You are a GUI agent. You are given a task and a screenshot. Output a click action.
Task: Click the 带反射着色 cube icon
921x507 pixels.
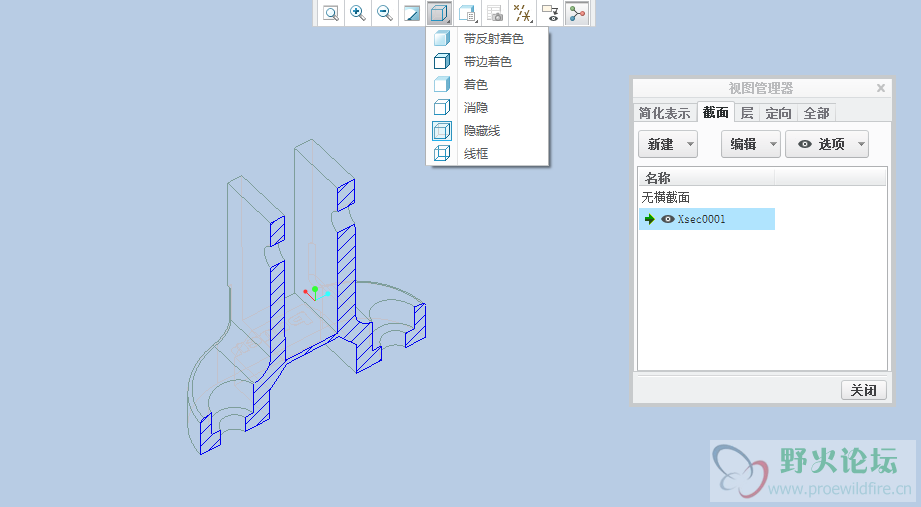pyautogui.click(x=442, y=39)
